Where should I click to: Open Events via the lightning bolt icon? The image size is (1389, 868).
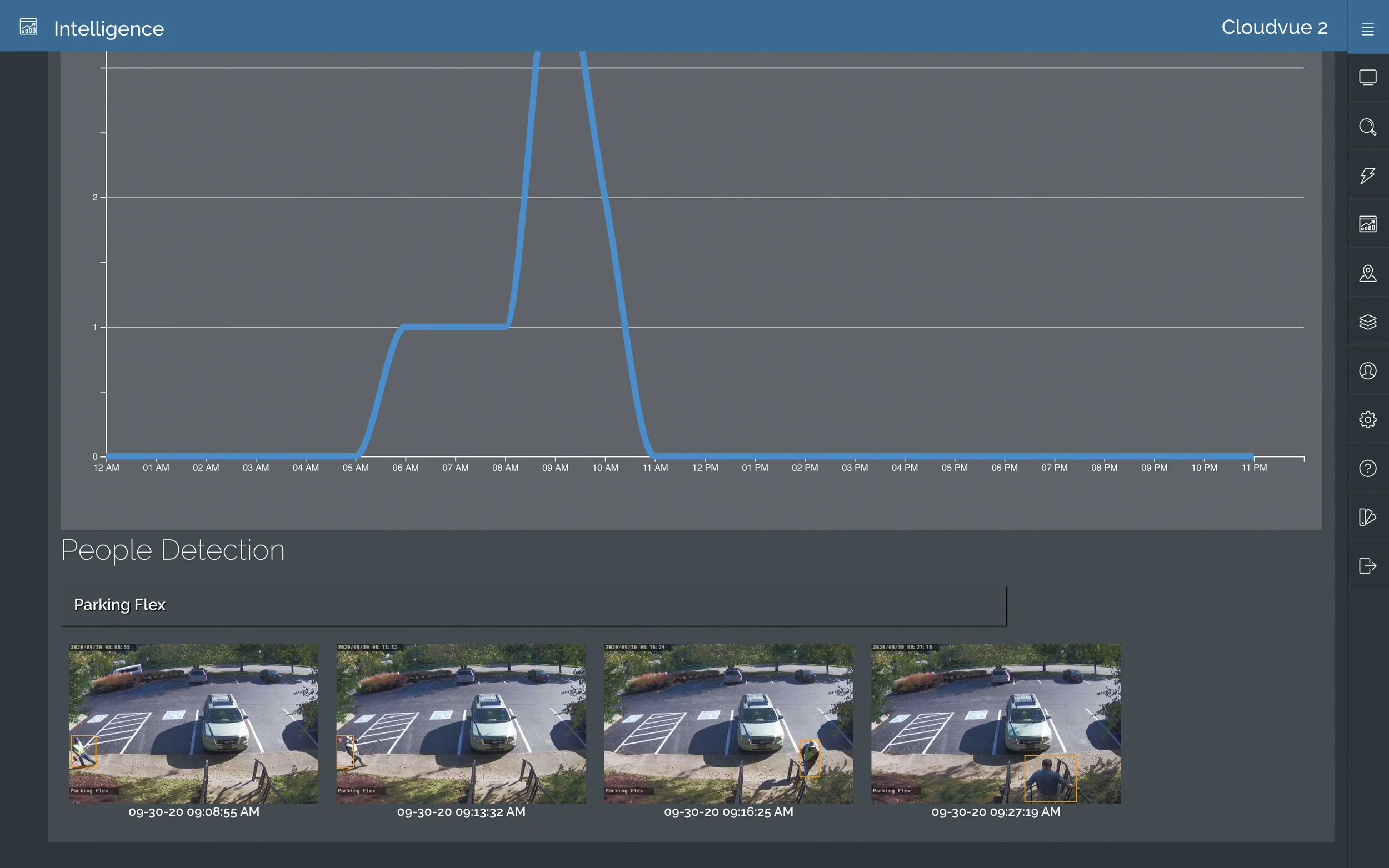tap(1368, 175)
